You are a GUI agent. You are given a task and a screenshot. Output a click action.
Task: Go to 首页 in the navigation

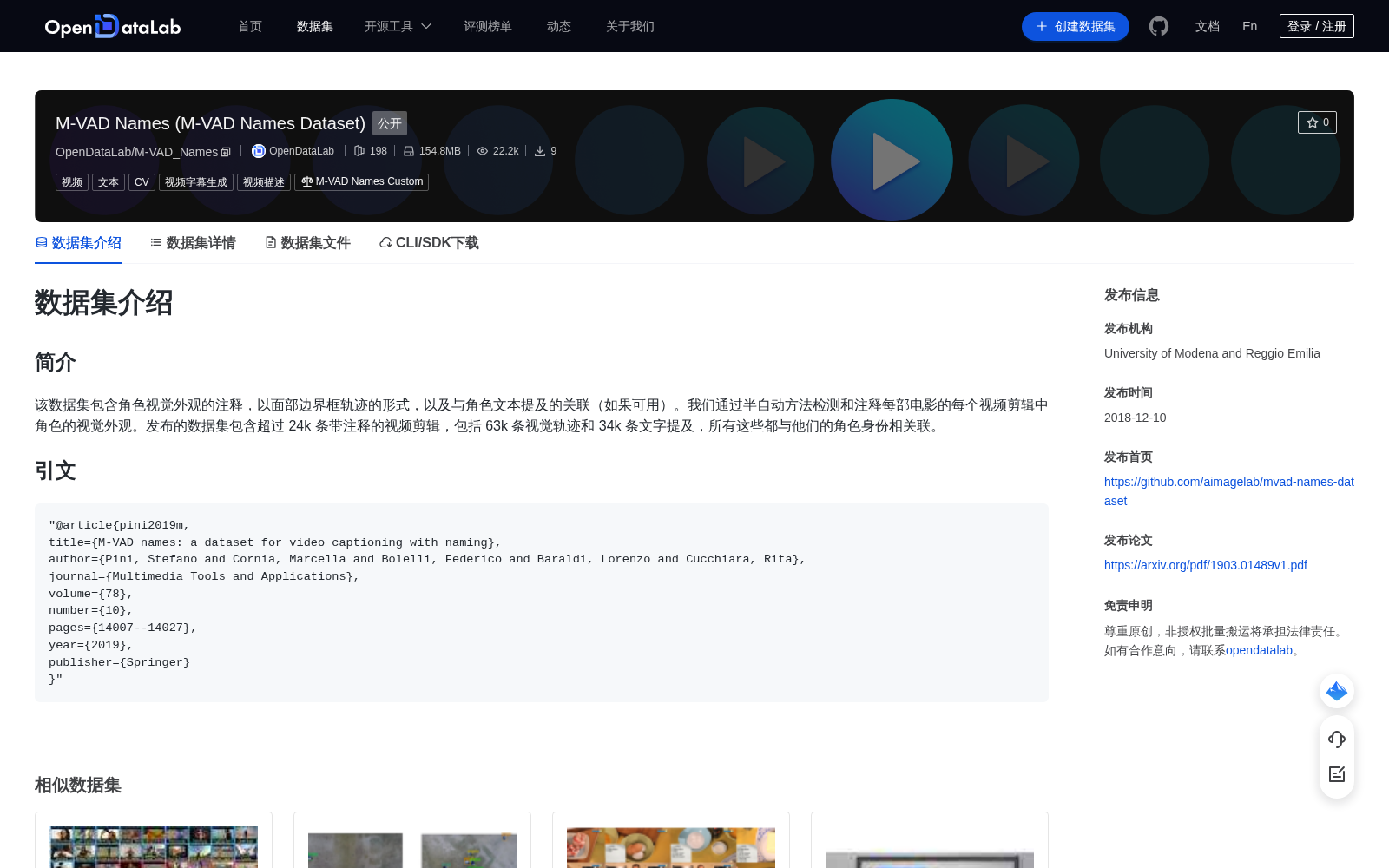[250, 26]
